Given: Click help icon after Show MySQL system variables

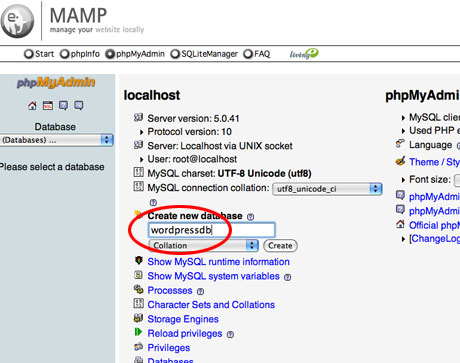Looking at the screenshot, I should 287,277.
